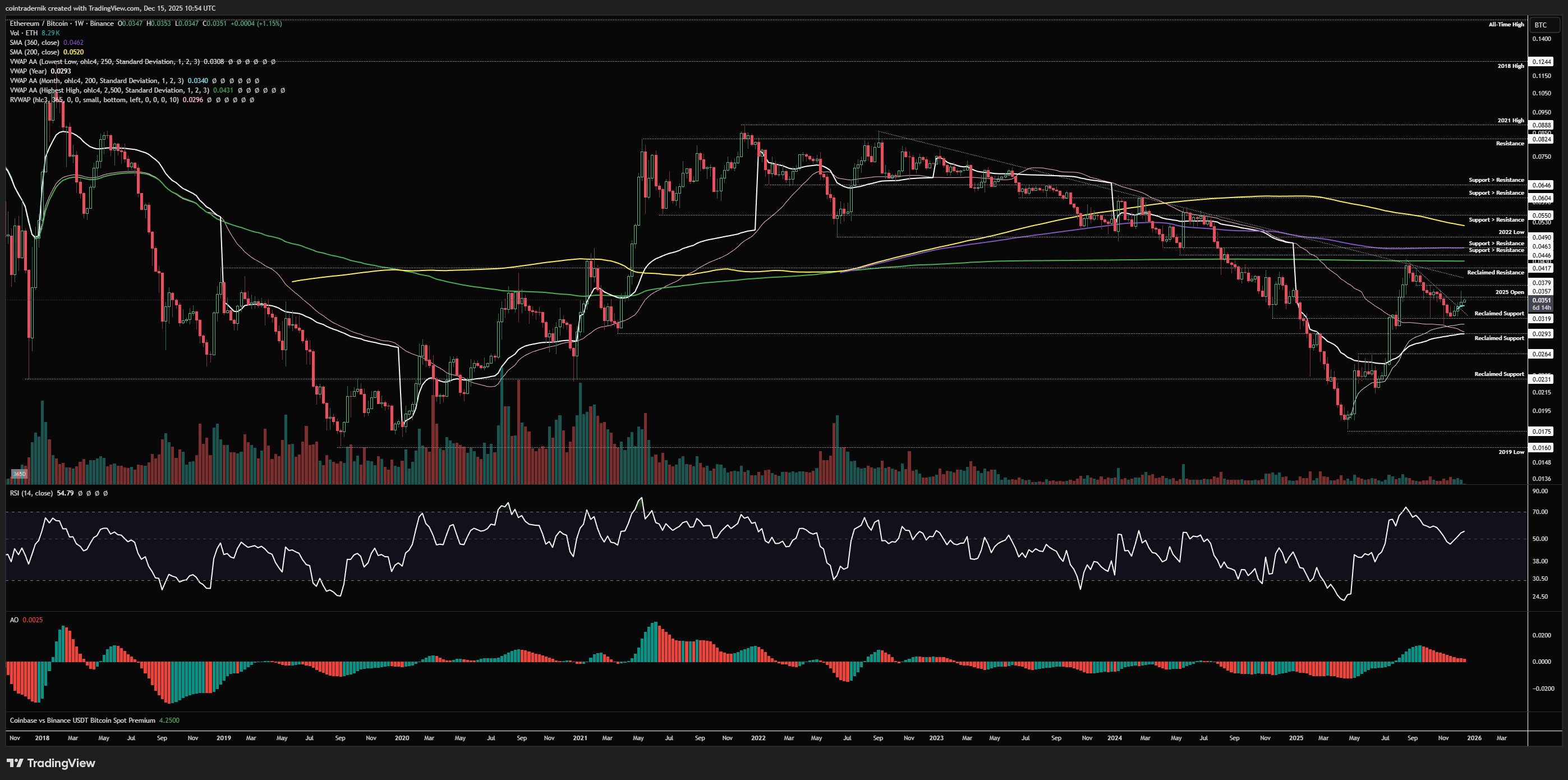Click the 3650 badge above volume bars

20,474
